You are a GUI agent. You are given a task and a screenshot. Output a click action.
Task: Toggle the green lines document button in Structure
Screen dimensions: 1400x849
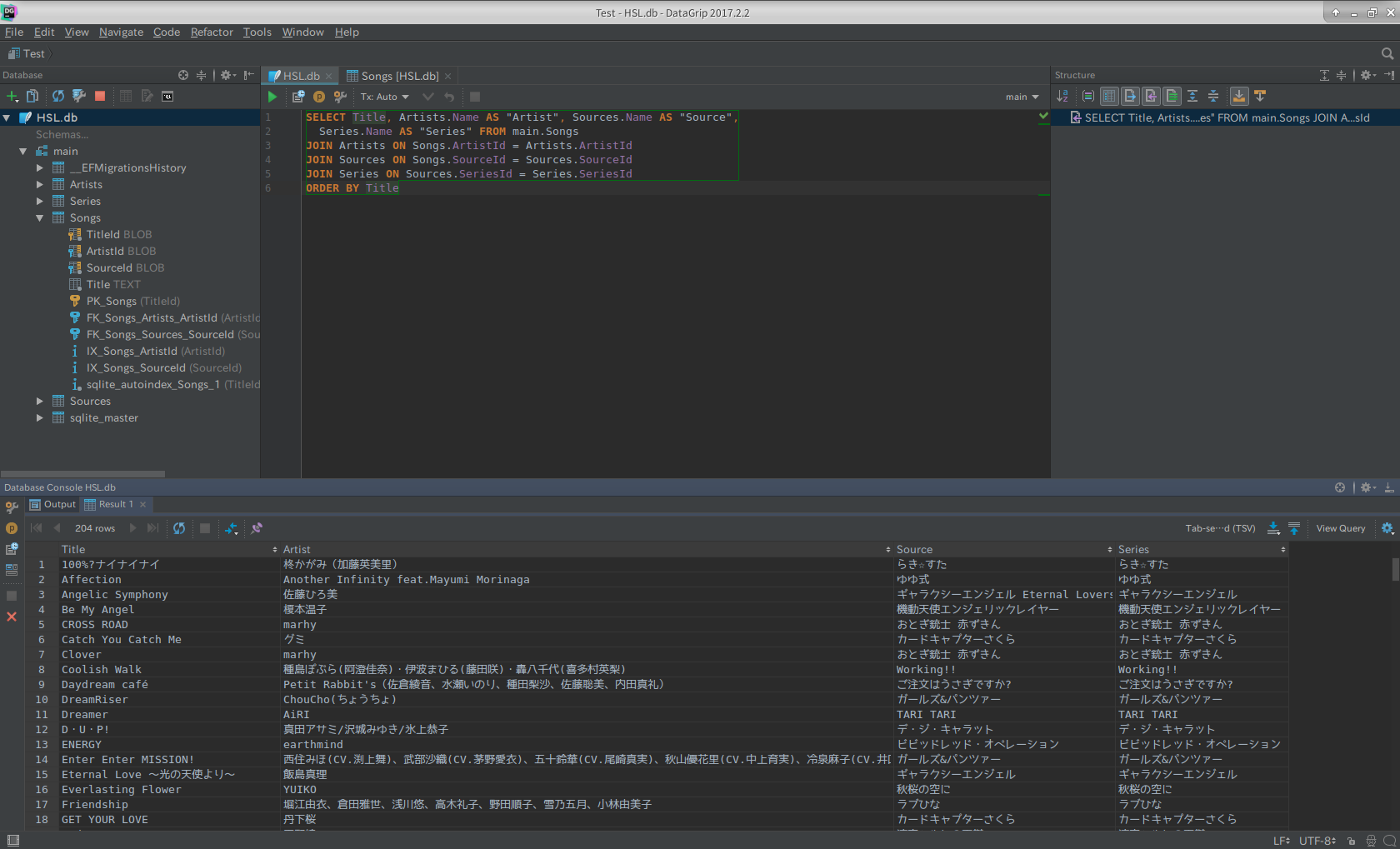1172,96
